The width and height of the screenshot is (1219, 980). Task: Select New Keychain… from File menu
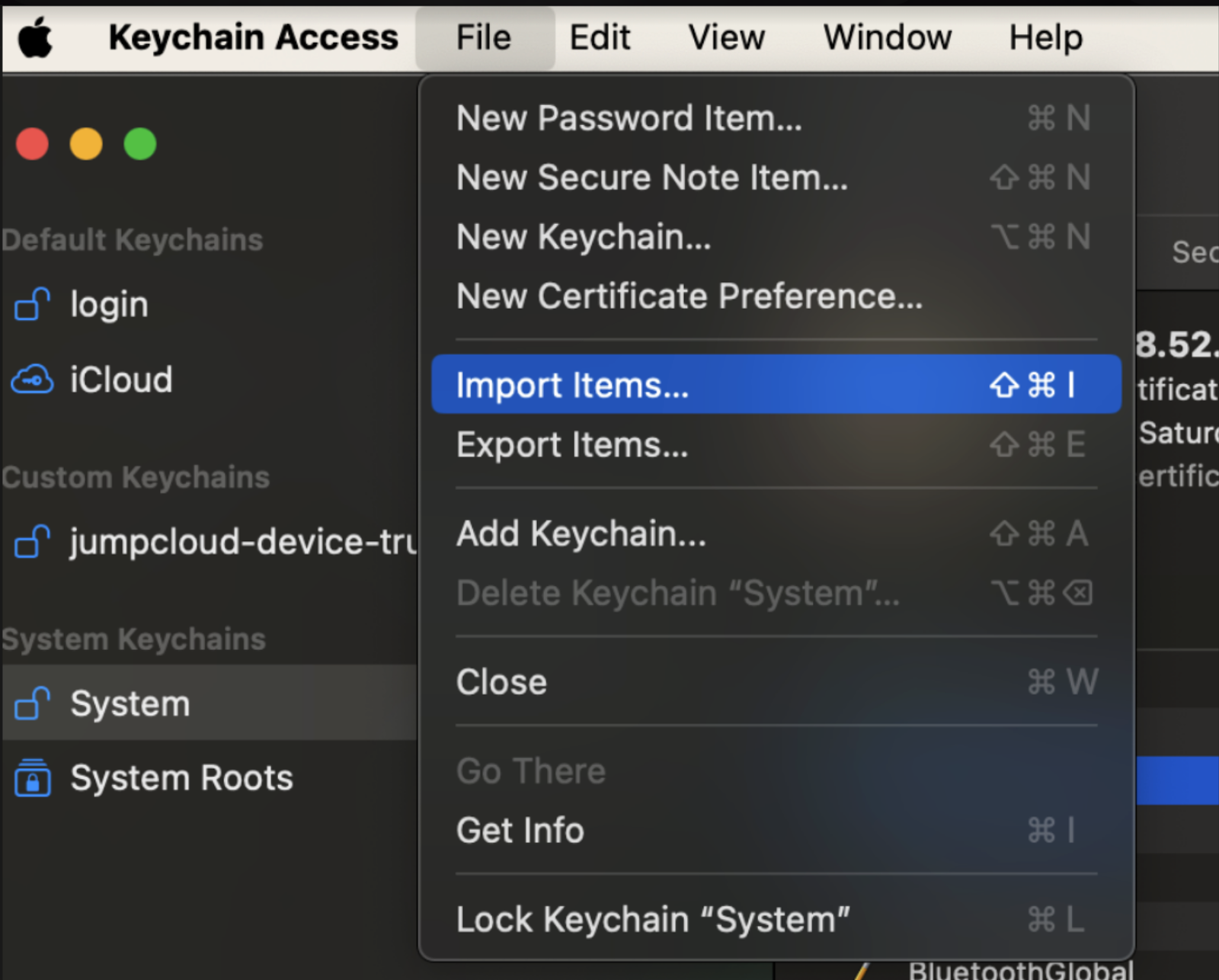[x=776, y=237]
